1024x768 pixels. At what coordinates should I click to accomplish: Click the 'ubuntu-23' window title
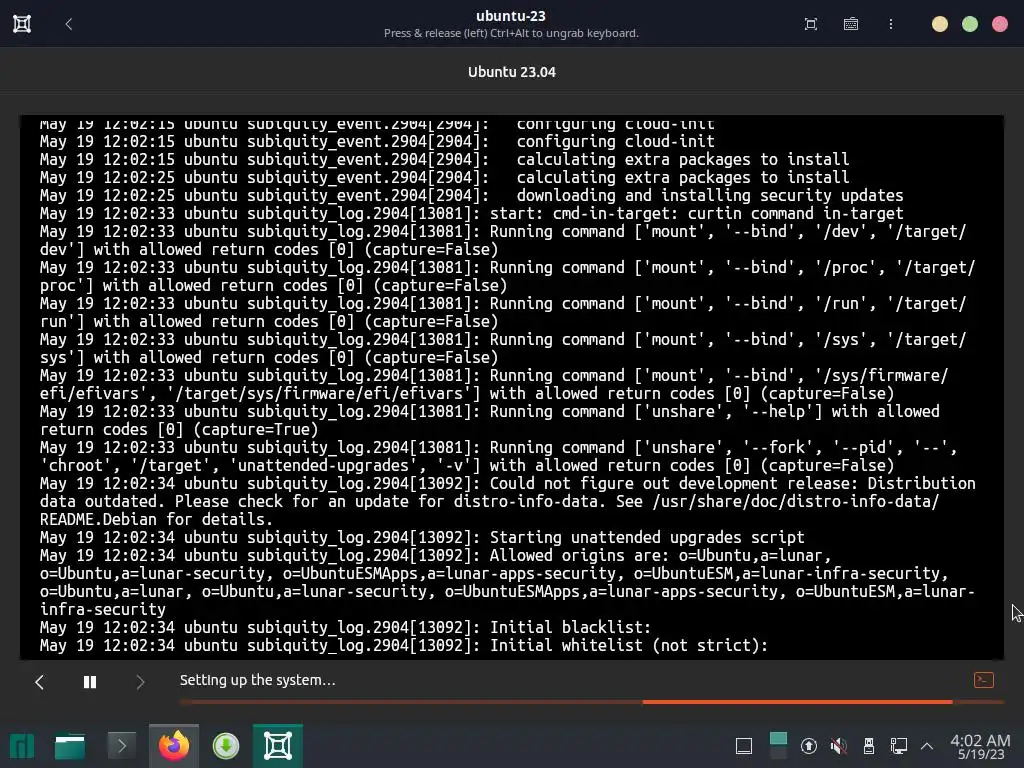(511, 16)
